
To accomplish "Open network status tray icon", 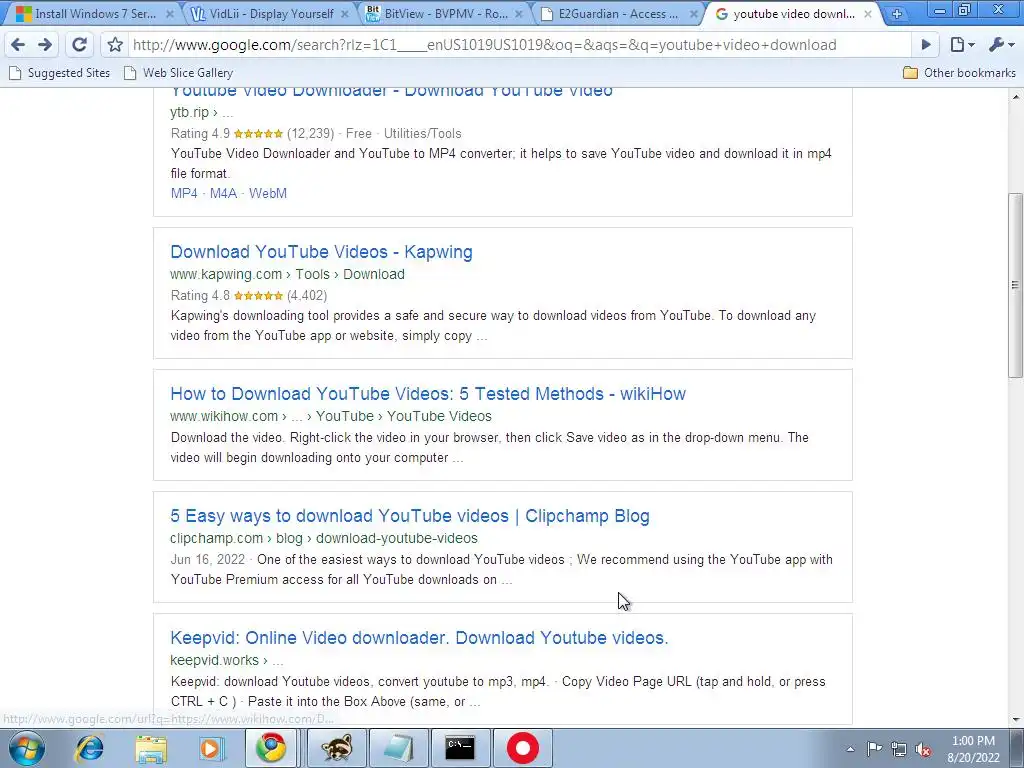I will click(x=899, y=749).
